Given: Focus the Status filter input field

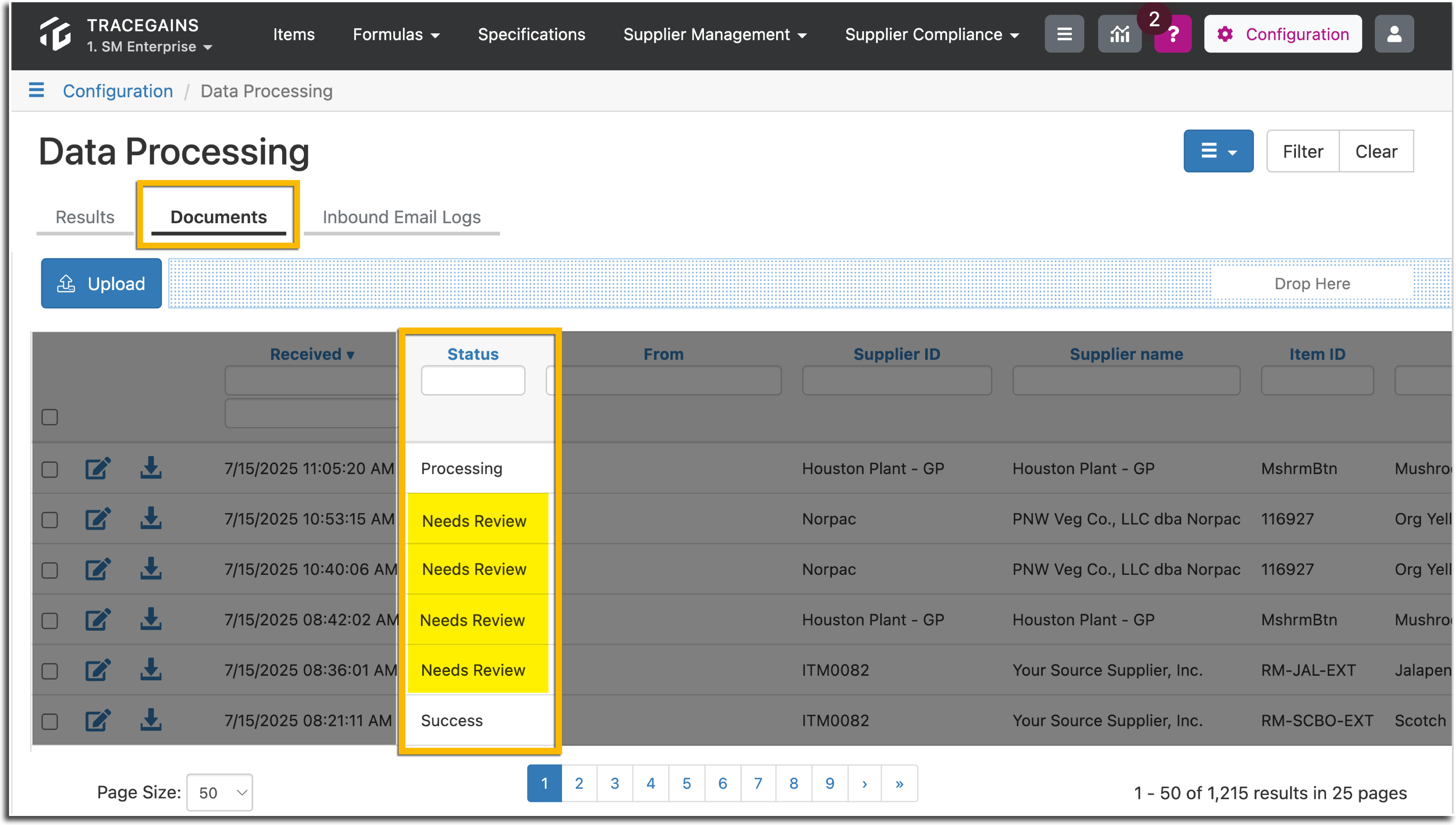Looking at the screenshot, I should click(x=473, y=380).
